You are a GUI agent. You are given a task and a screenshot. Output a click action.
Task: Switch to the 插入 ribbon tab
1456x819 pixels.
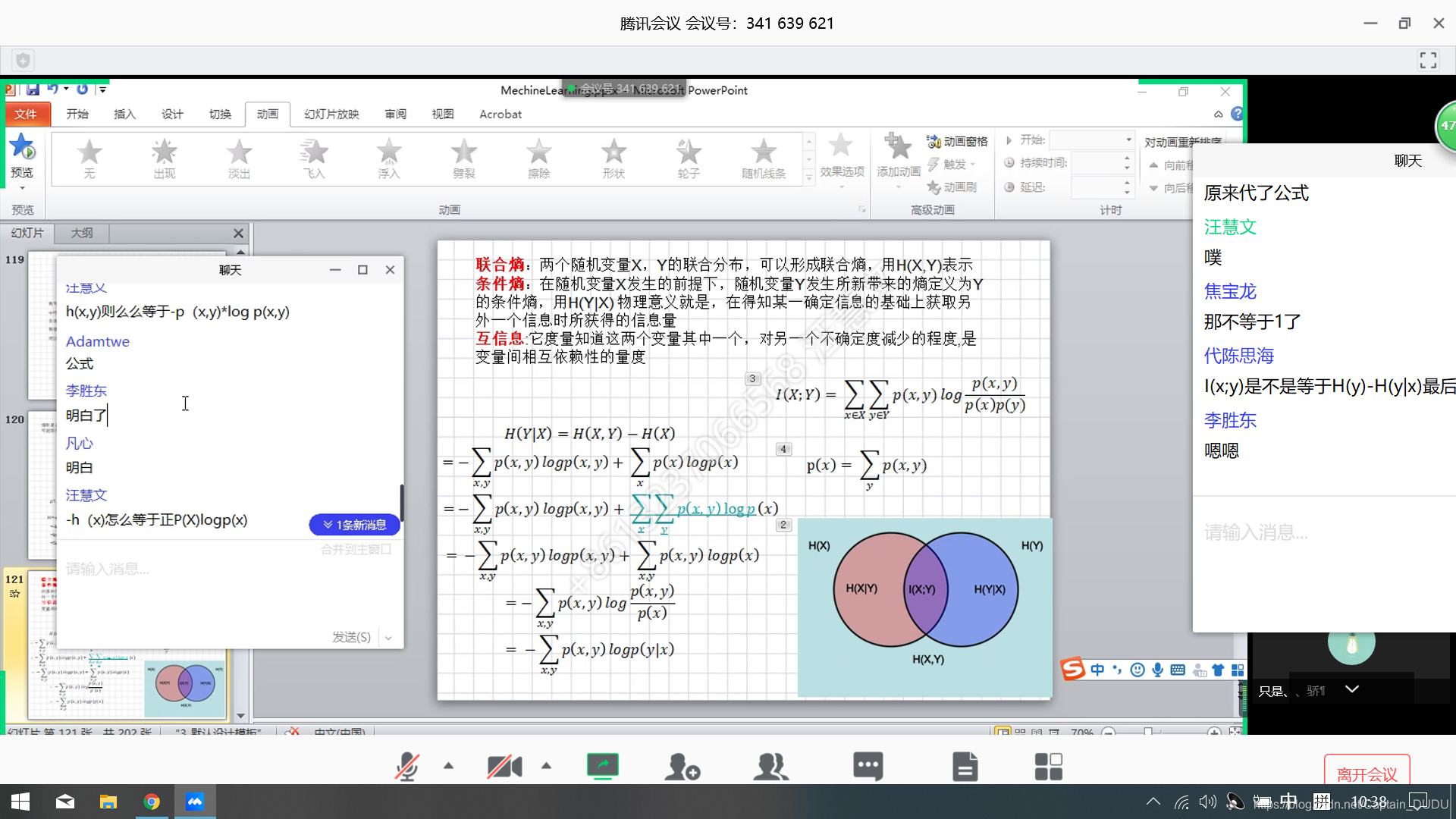point(124,114)
